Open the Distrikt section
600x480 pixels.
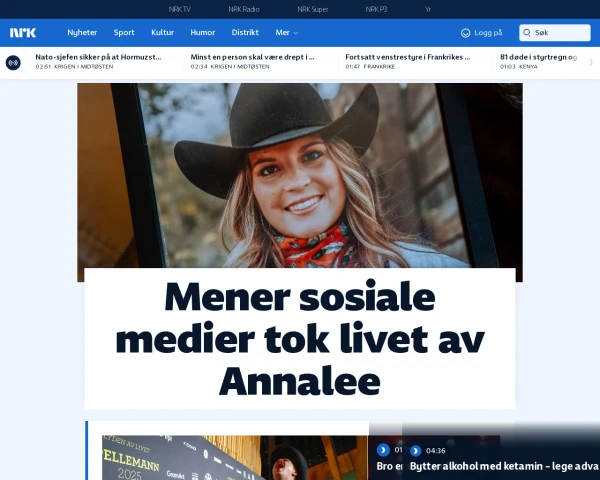tap(245, 32)
